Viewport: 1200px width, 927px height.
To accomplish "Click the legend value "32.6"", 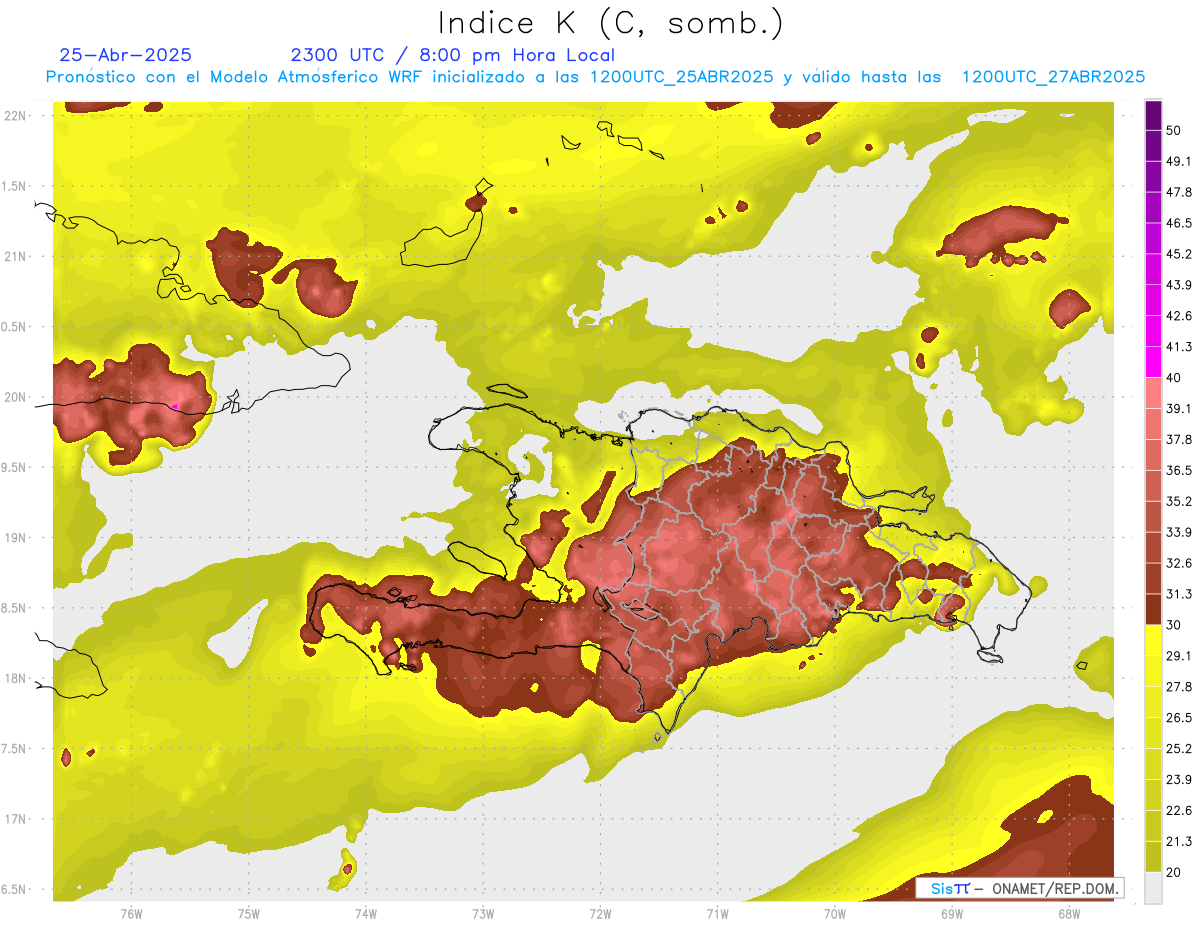I will click(x=1179, y=563).
